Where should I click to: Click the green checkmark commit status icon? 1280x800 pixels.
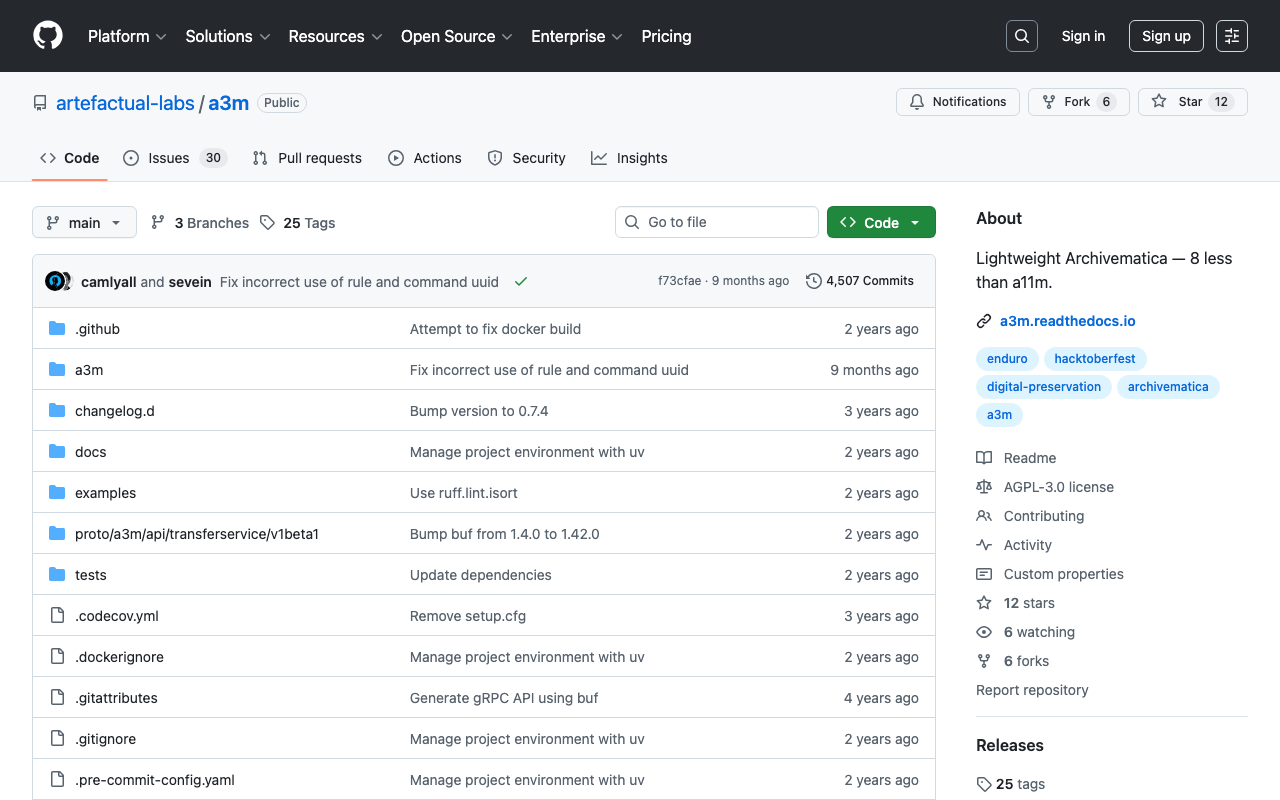pyautogui.click(x=521, y=282)
